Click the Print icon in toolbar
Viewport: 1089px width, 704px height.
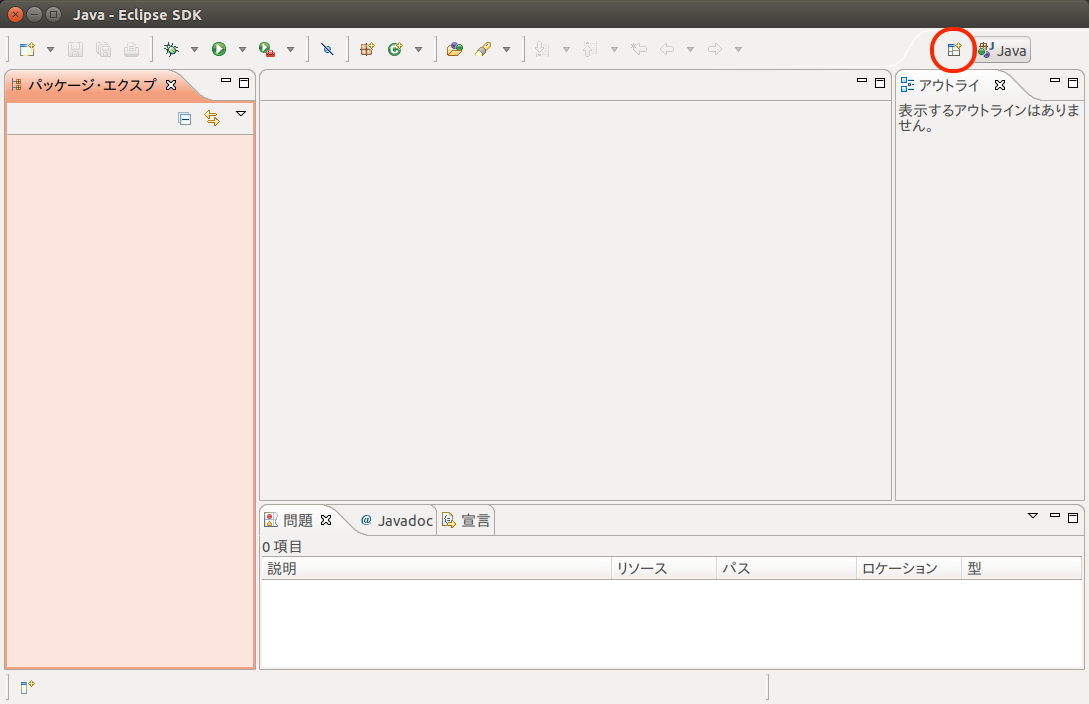point(131,49)
